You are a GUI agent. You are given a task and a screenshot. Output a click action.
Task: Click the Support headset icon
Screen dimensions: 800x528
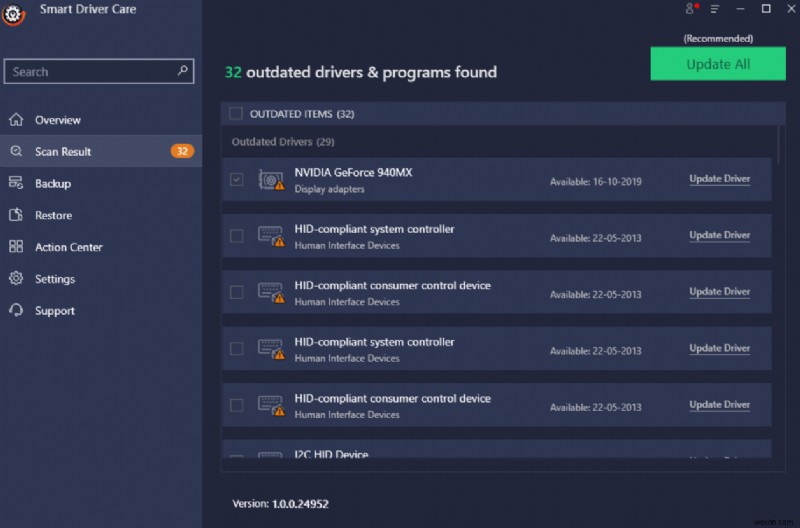(16, 310)
